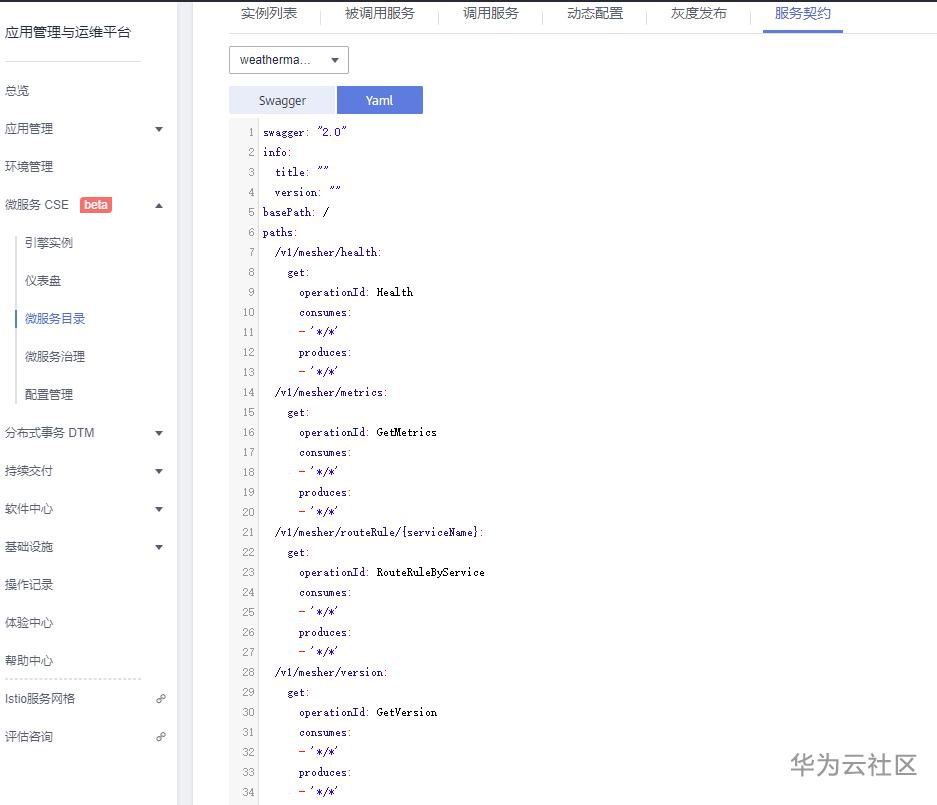Expand the 分布式事务 DTM arrow
Image resolution: width=937 pixels, height=805 pixels.
point(159,433)
